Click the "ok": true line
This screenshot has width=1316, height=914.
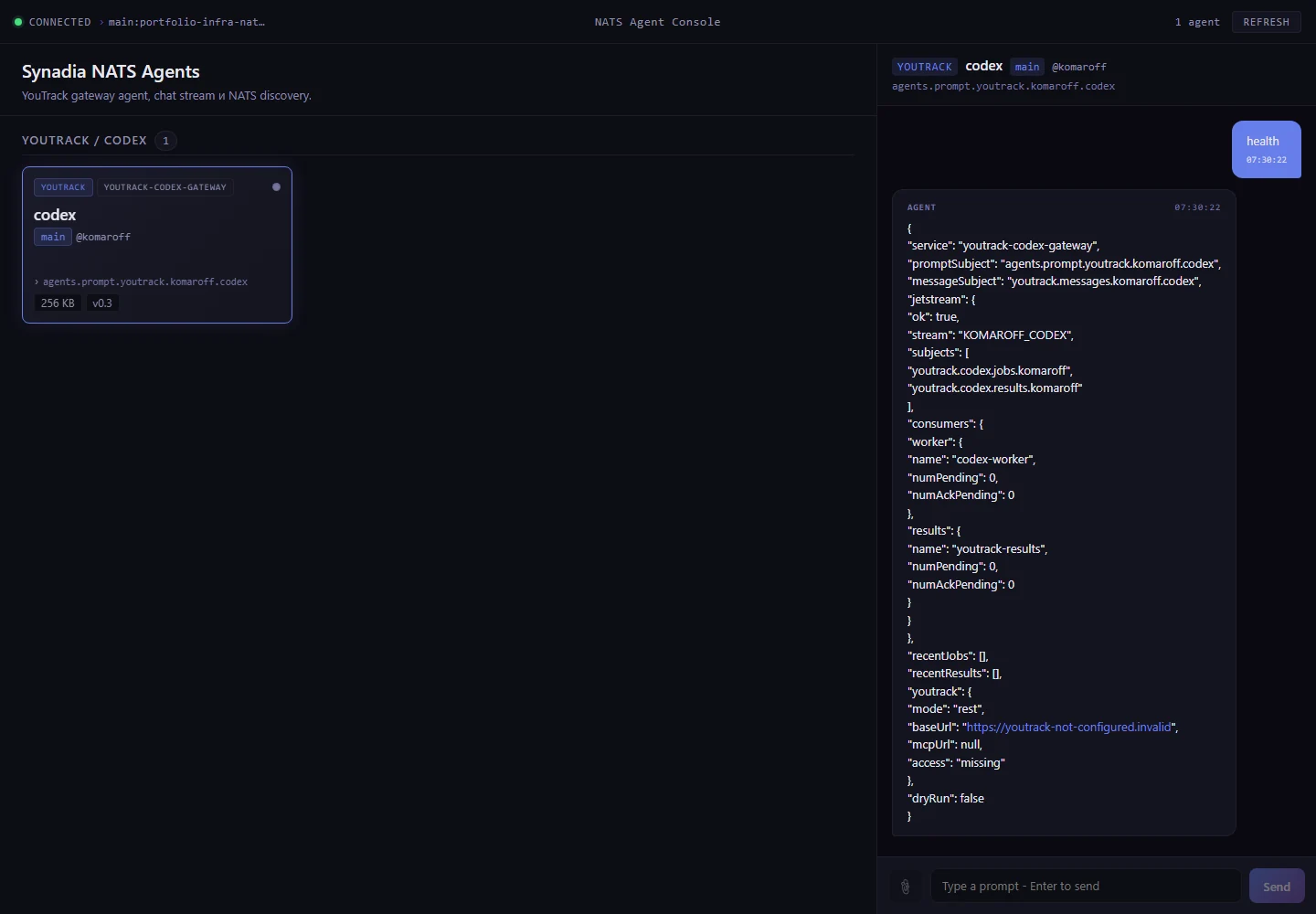pyautogui.click(x=933, y=317)
